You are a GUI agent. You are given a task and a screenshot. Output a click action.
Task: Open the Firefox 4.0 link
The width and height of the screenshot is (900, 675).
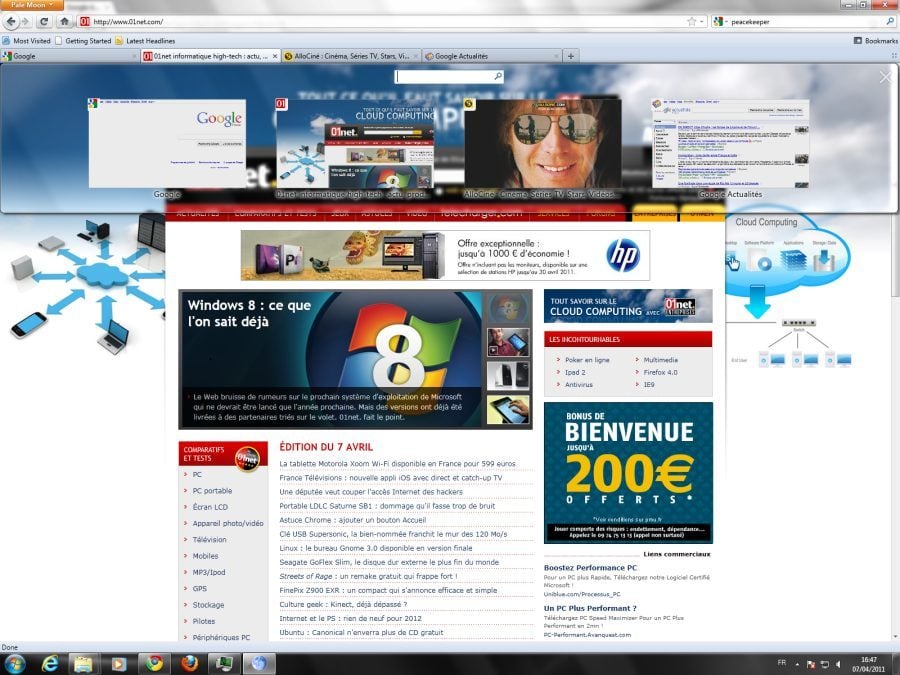point(661,372)
